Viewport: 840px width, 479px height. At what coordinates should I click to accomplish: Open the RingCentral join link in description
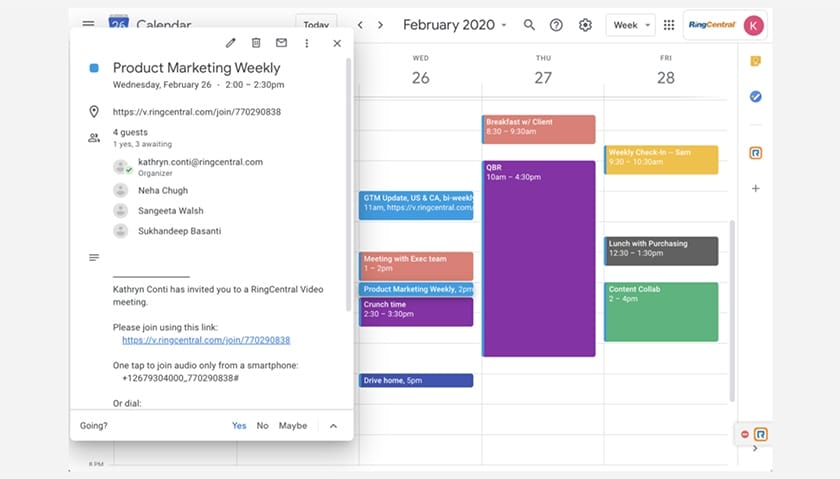pyautogui.click(x=206, y=340)
